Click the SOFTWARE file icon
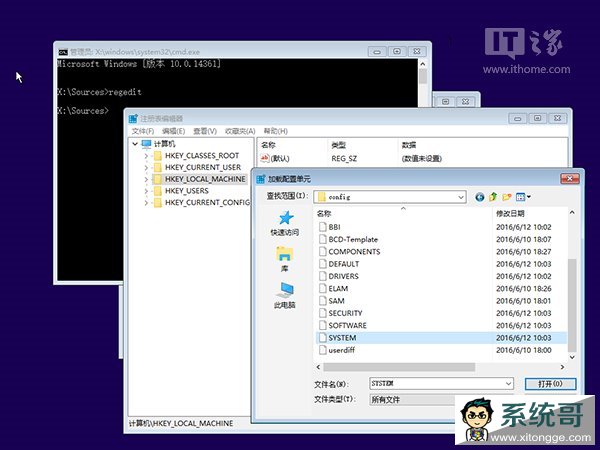 coord(323,325)
